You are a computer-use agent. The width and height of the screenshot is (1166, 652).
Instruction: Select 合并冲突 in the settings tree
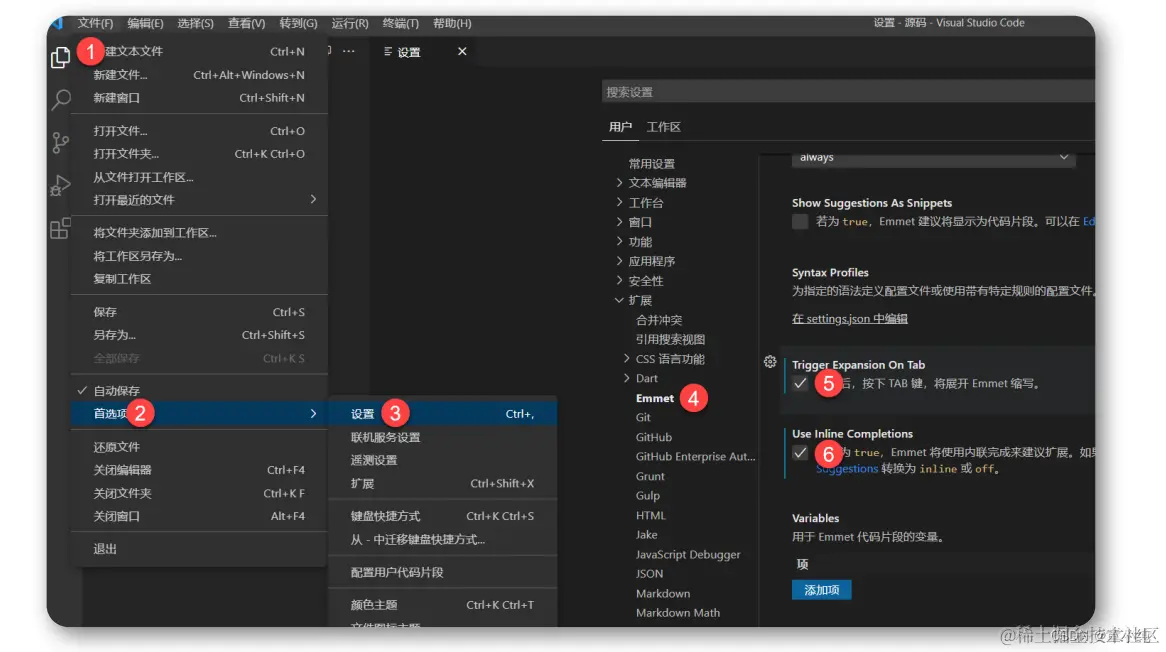(659, 320)
